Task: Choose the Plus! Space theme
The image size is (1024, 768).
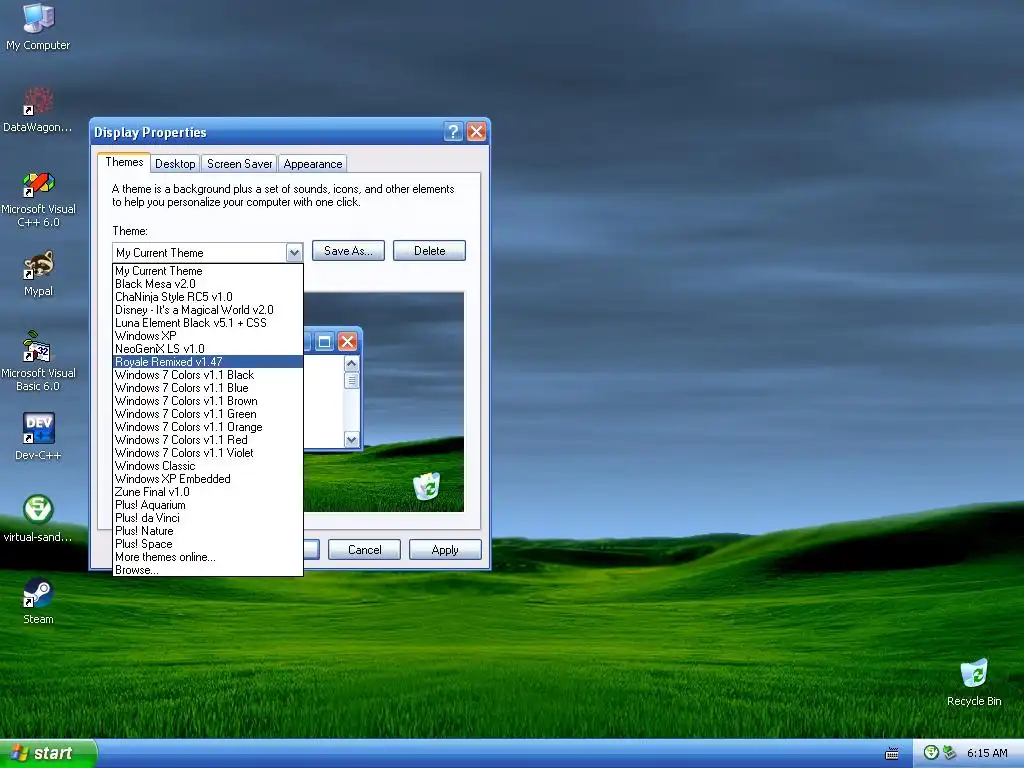Action: [208, 544]
